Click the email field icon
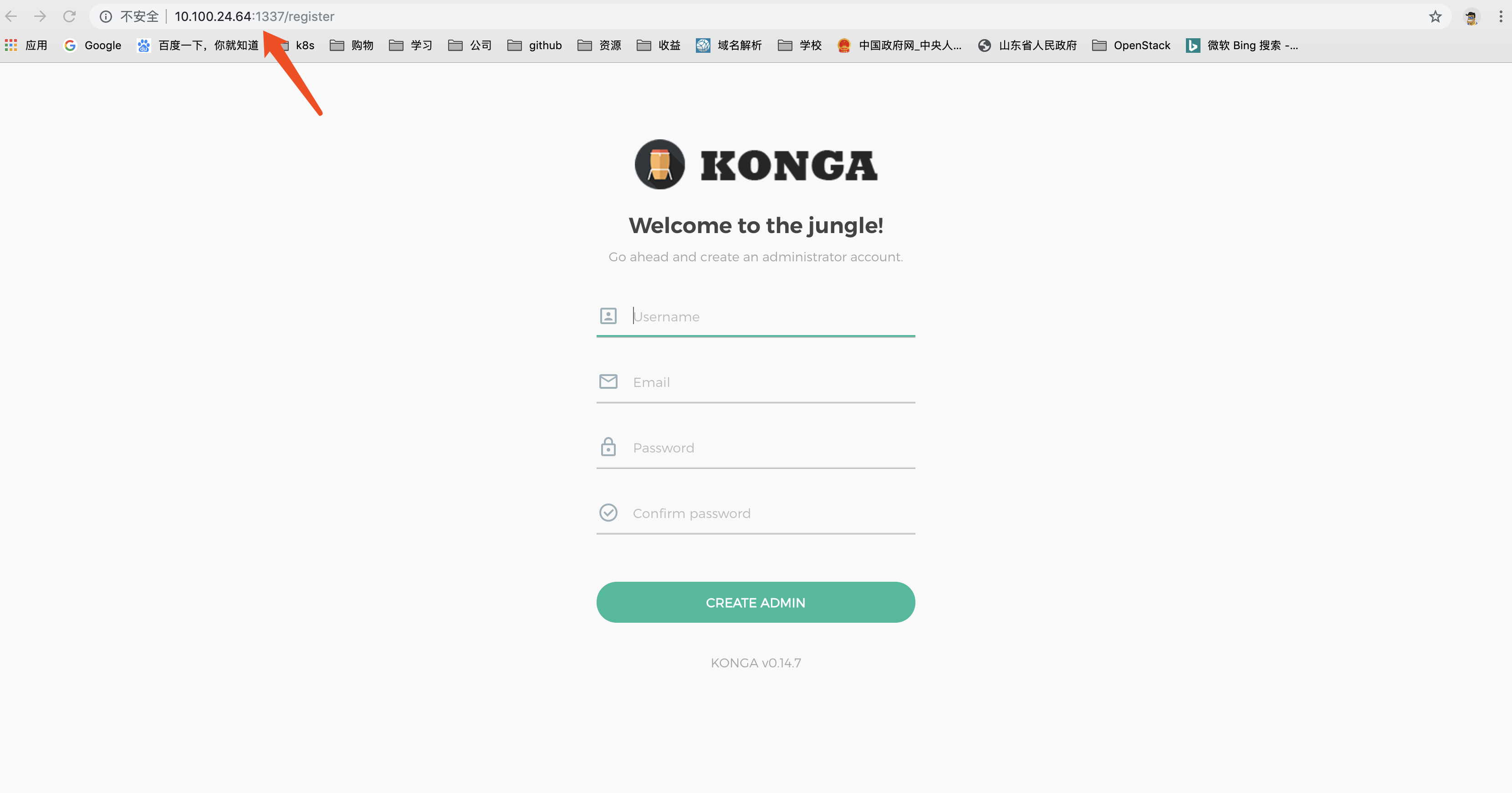Screen dimensions: 1512x793 point(608,381)
